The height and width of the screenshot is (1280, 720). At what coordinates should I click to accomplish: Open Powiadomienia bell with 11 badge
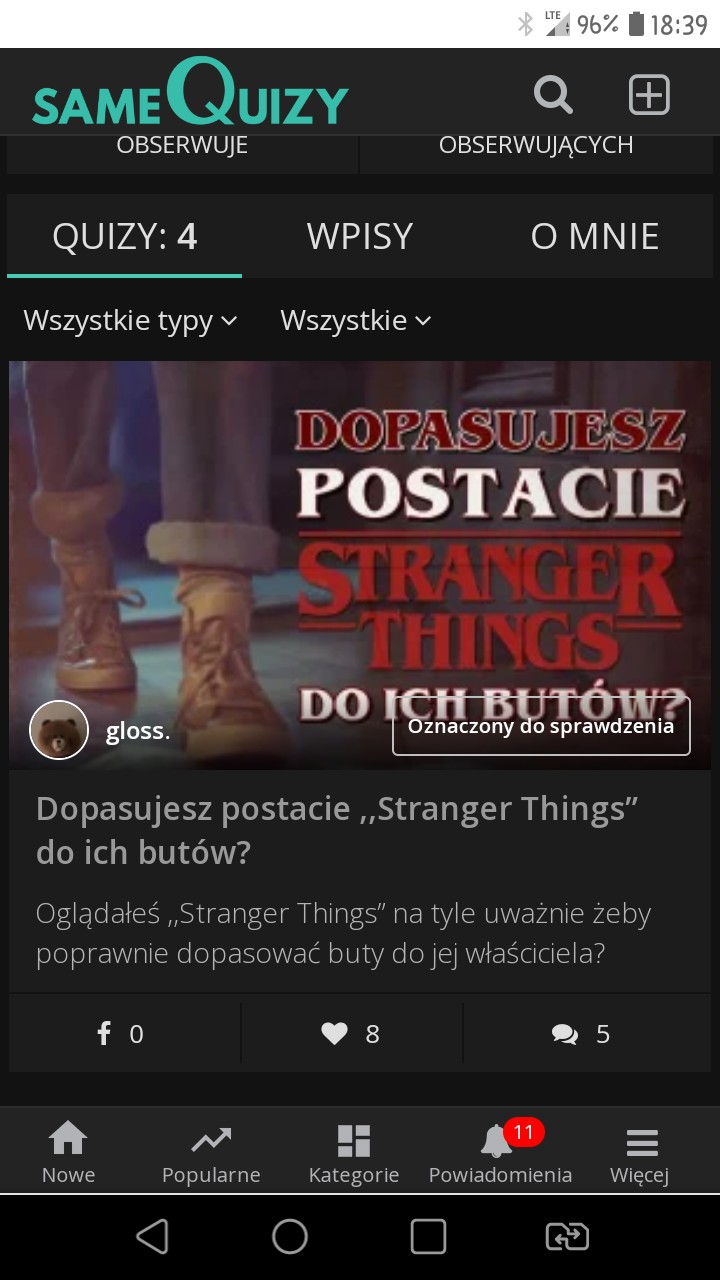(500, 1153)
